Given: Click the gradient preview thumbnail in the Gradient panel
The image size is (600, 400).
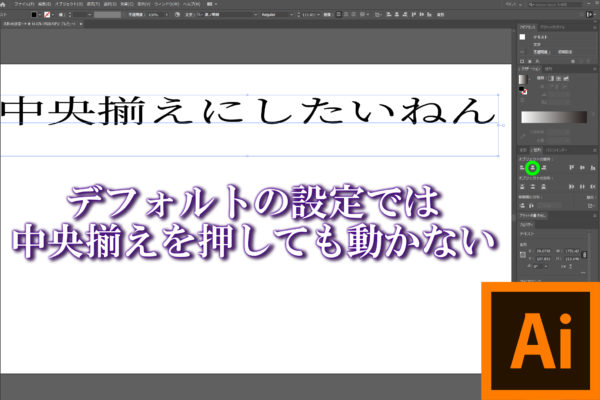Looking at the screenshot, I should coord(523,80).
